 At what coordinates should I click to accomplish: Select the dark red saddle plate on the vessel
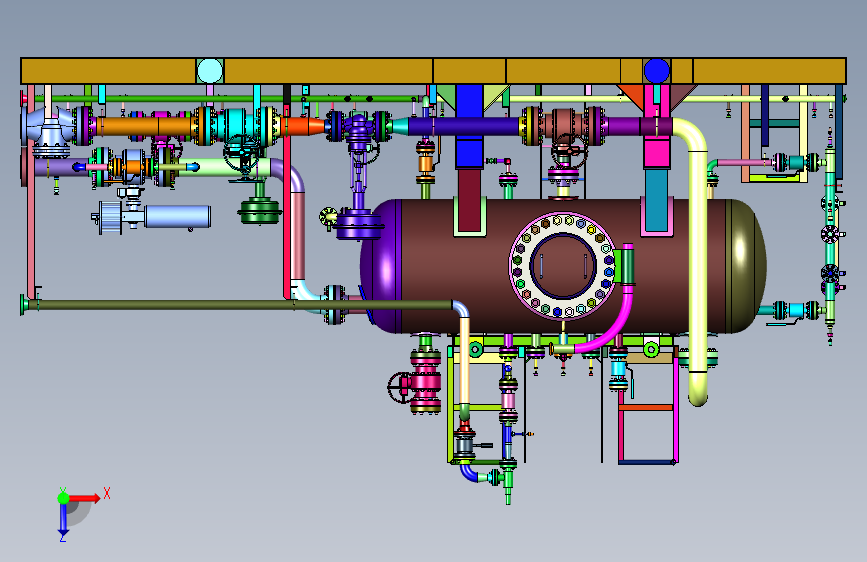coord(469,200)
